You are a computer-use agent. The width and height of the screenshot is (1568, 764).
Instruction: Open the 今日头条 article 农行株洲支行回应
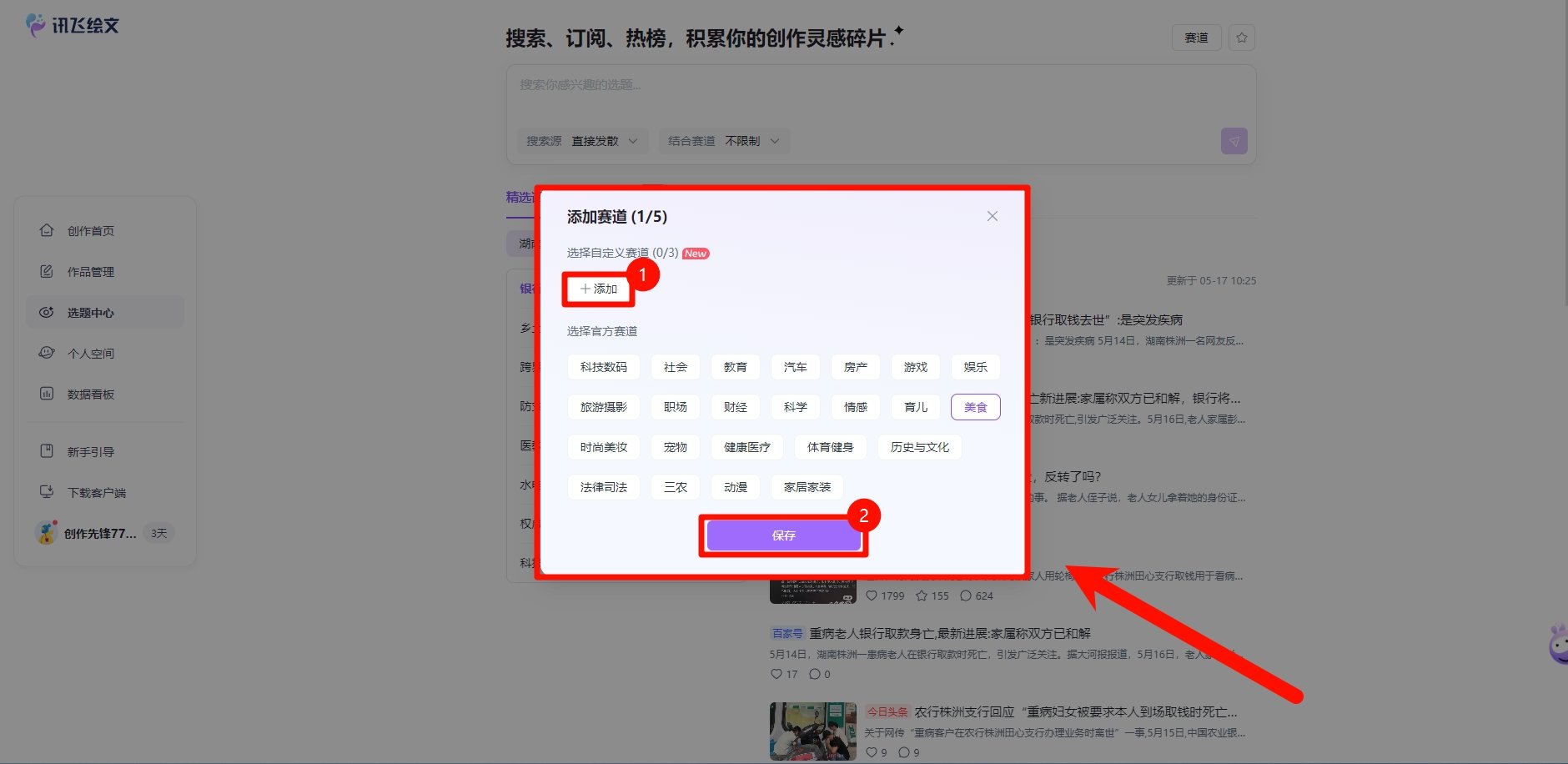tap(1076, 712)
